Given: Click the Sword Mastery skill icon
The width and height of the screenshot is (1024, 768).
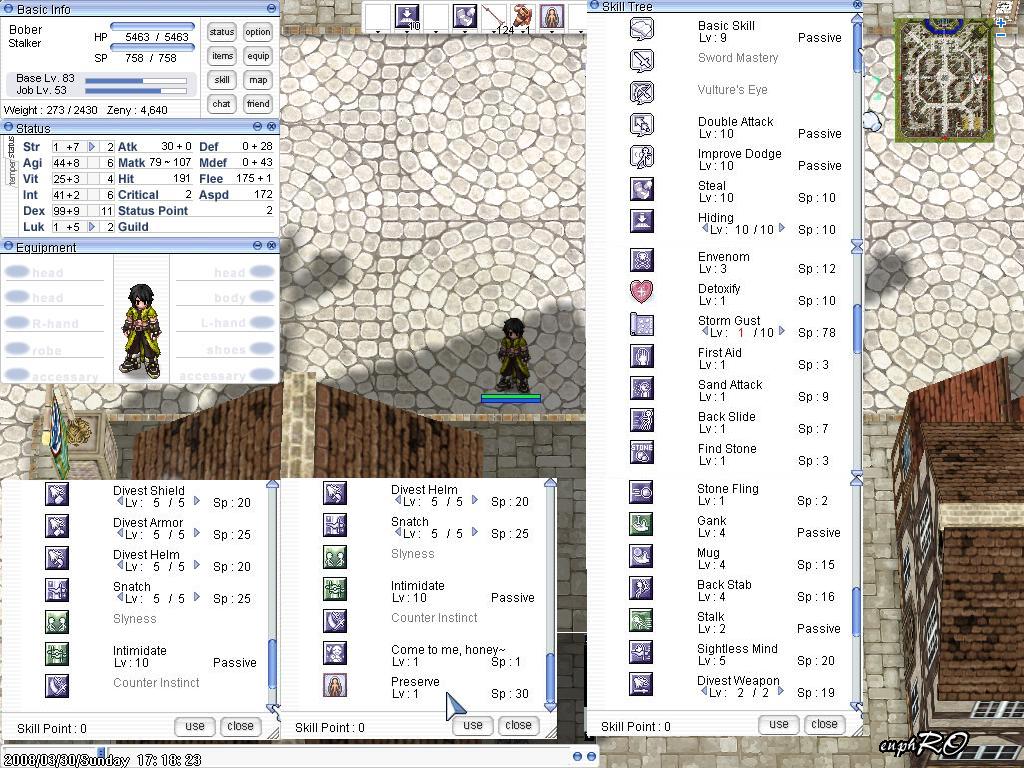Looking at the screenshot, I should point(641,61).
